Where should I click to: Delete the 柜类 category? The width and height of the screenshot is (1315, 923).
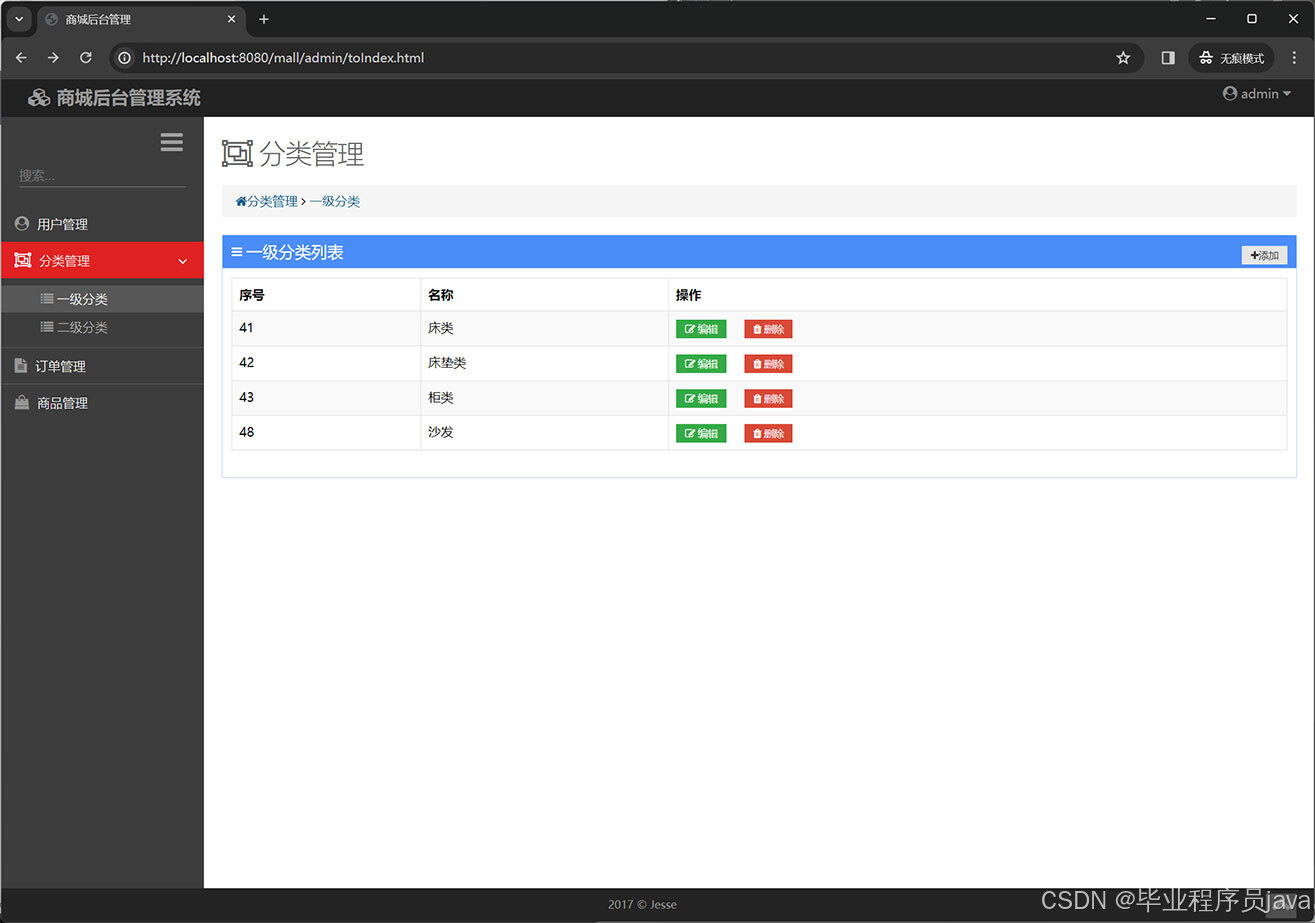pyautogui.click(x=768, y=398)
